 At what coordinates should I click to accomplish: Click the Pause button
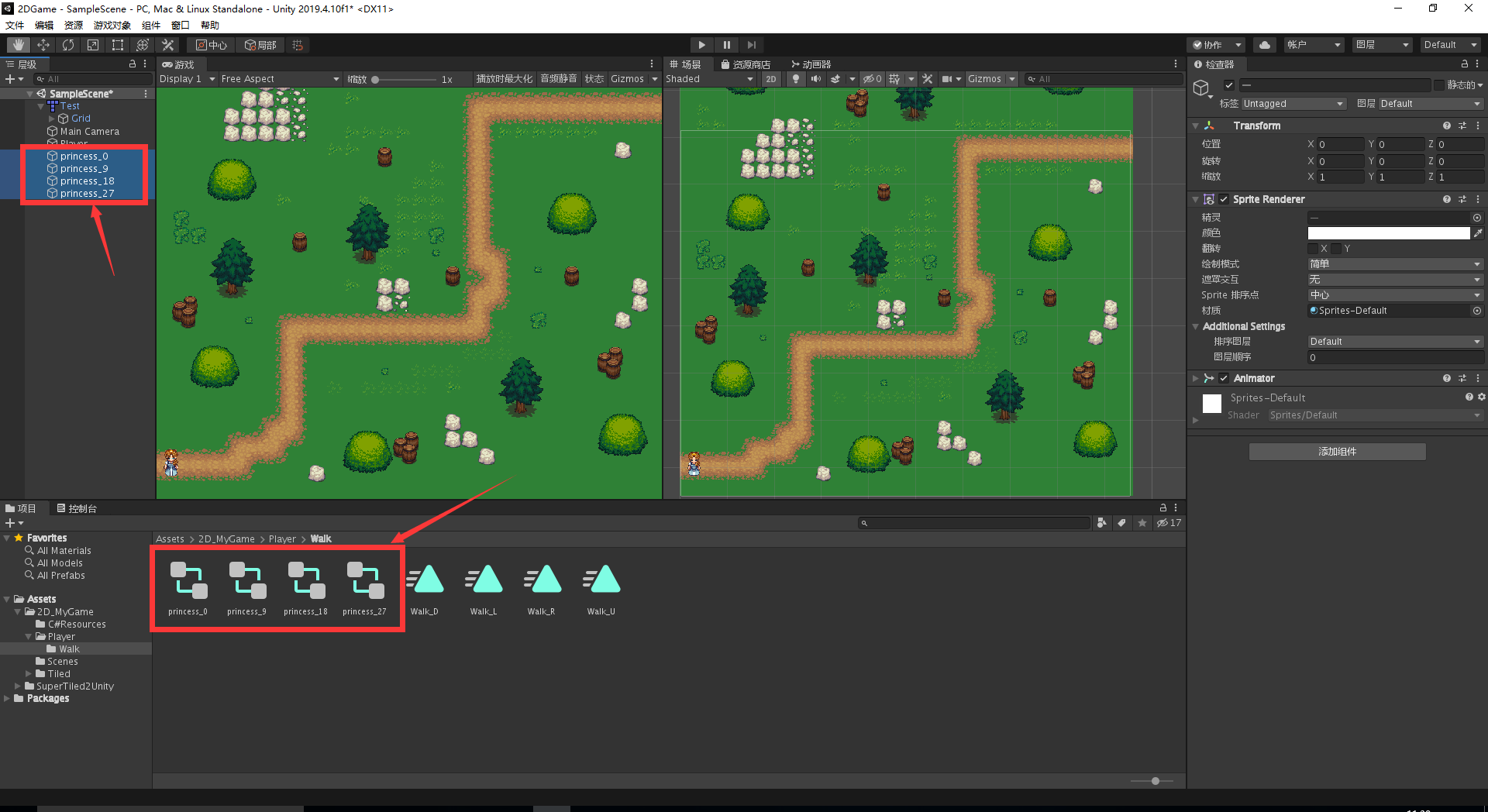pyautogui.click(x=726, y=44)
